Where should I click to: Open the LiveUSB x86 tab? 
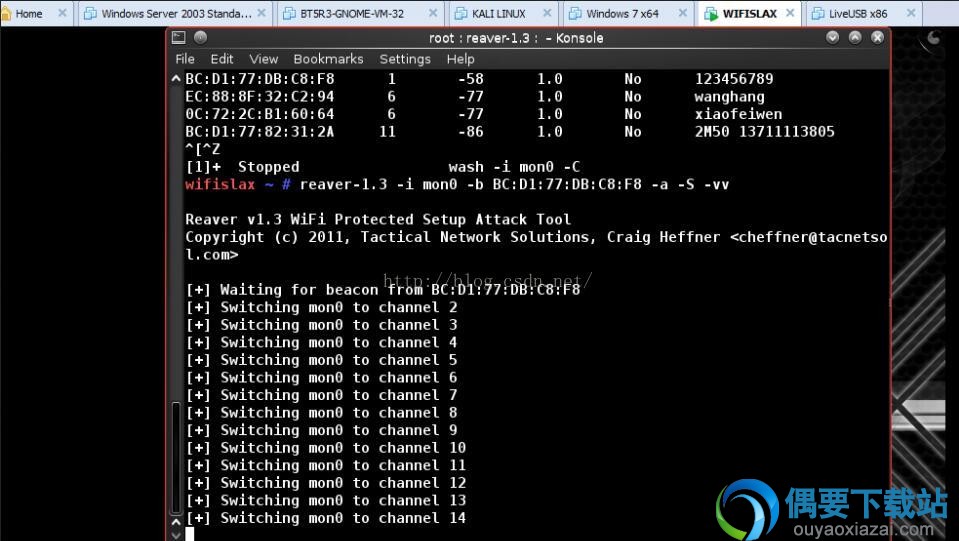[x=864, y=13]
